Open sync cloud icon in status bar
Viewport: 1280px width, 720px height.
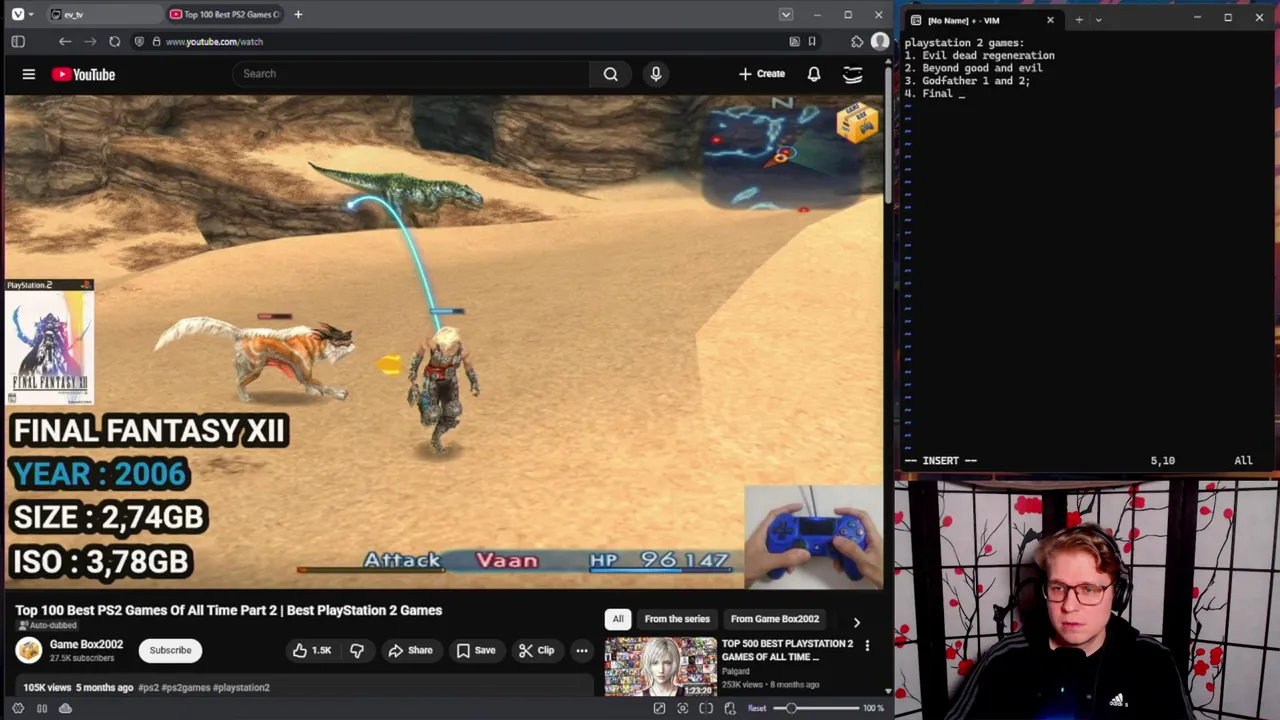pyautogui.click(x=65, y=708)
